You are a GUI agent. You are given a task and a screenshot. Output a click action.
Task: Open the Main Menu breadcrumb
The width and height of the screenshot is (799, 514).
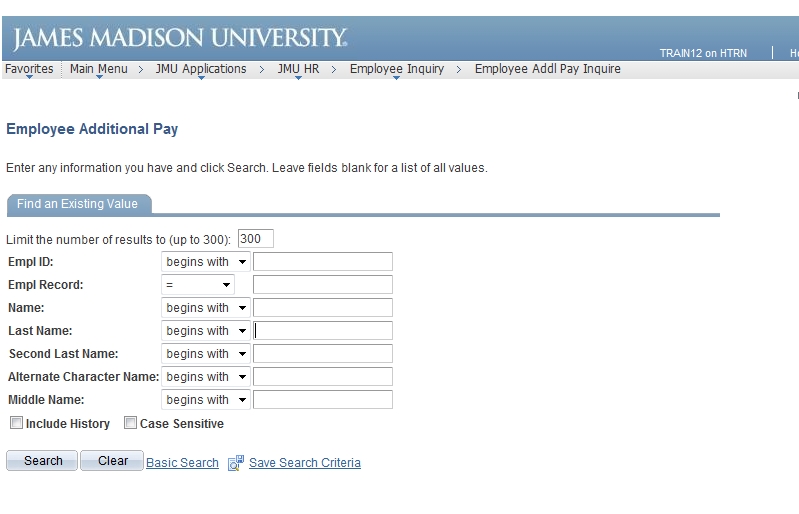pos(99,69)
